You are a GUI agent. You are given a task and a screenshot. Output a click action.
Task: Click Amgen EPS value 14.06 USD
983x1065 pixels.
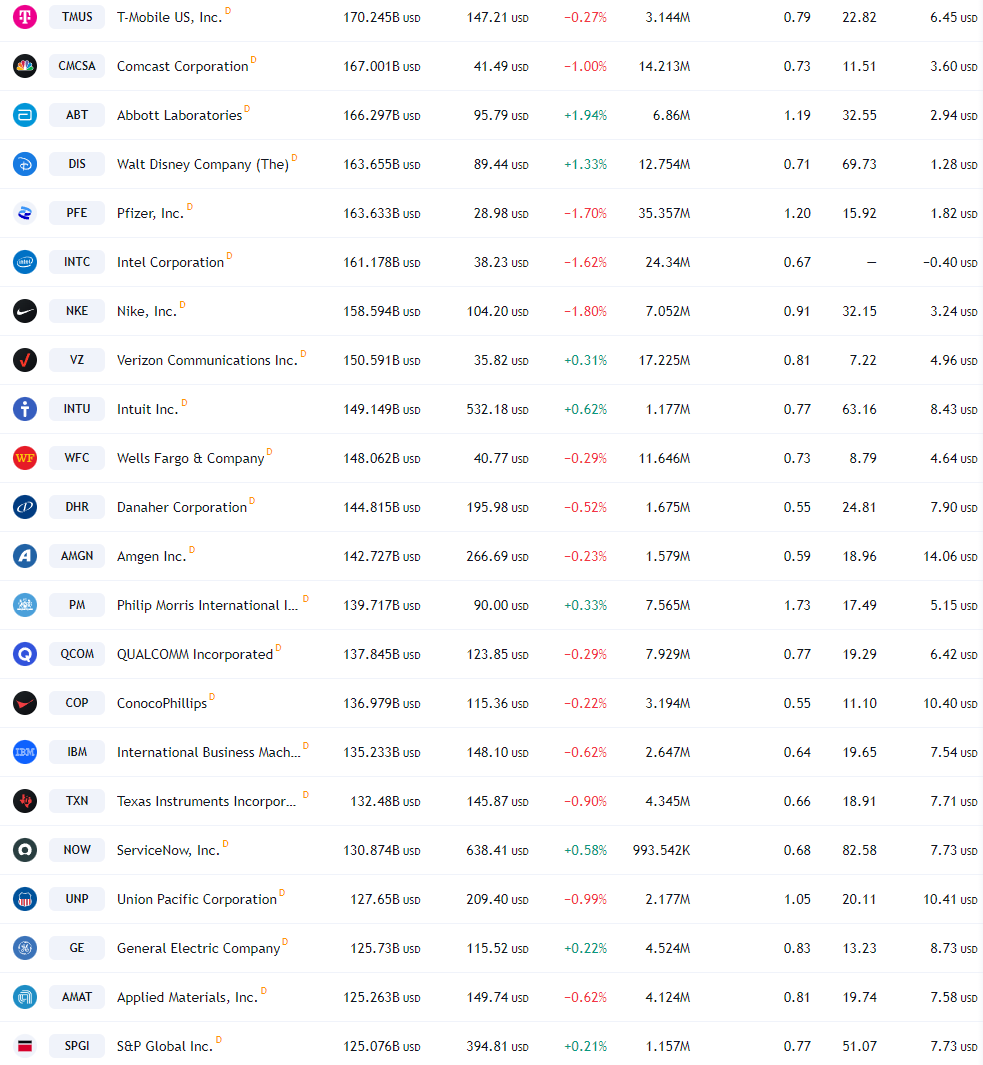tap(950, 556)
